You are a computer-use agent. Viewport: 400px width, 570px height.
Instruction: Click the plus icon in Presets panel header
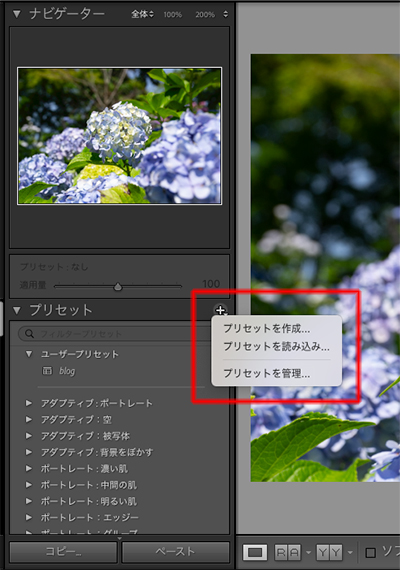coord(220,310)
